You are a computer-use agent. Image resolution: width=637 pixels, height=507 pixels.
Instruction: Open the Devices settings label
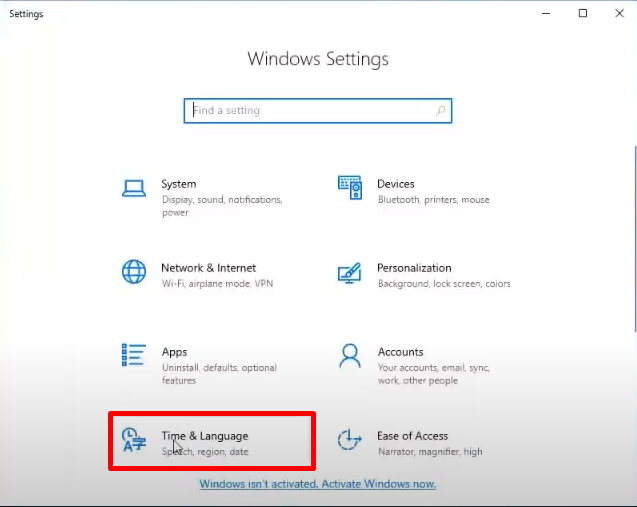click(396, 184)
